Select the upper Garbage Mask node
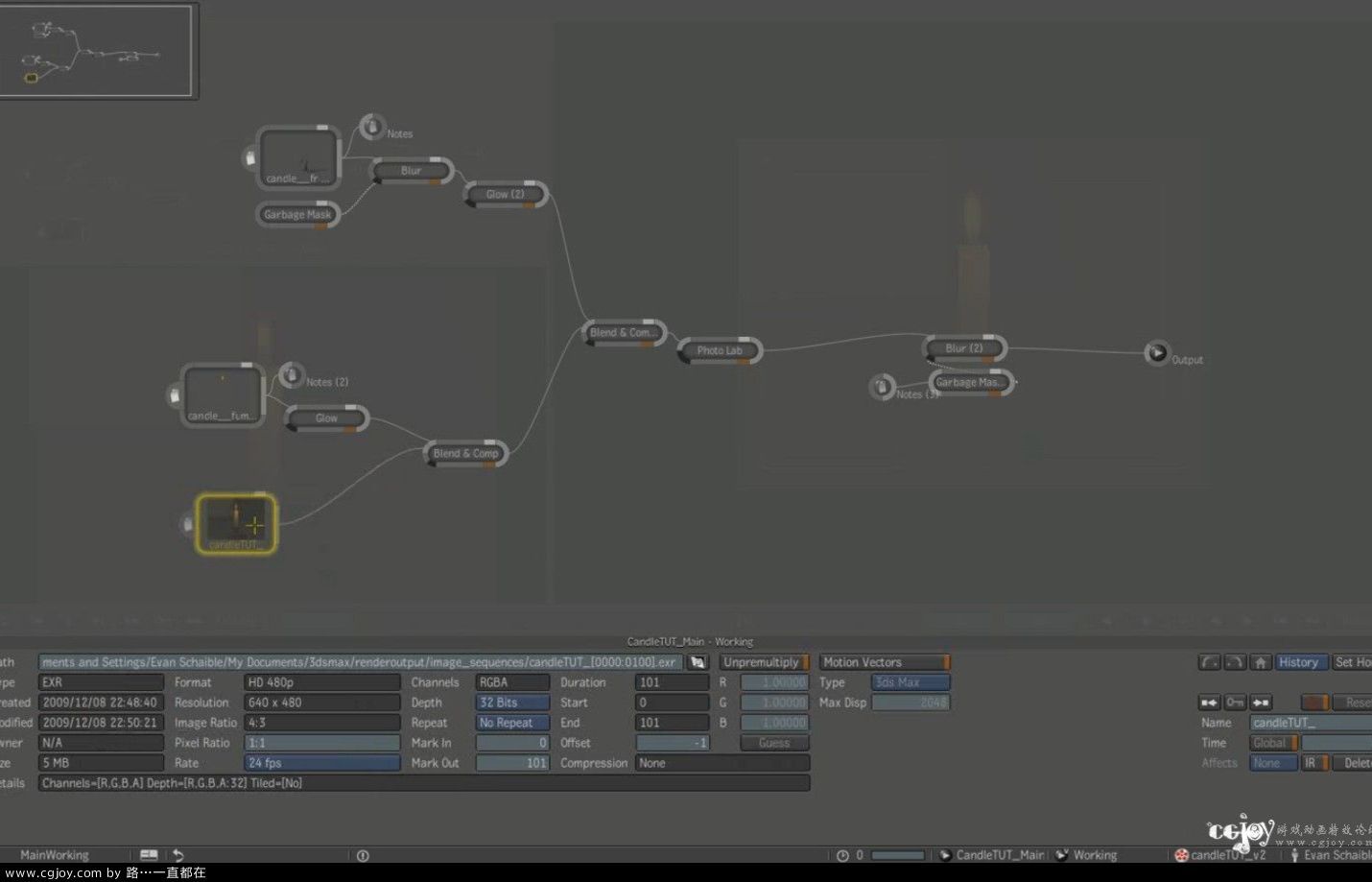 coord(297,214)
